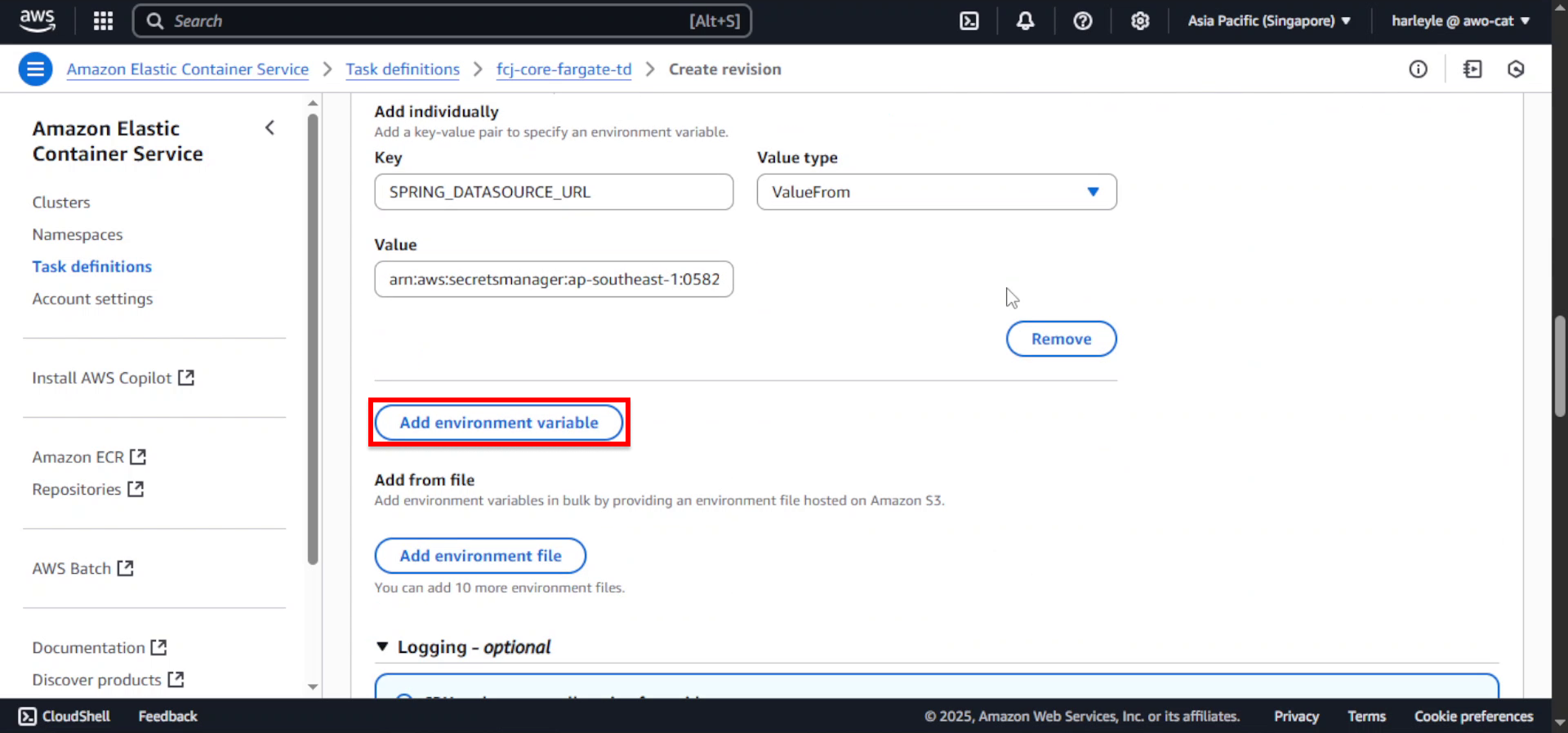1568x733 pixels.
Task: Go to Amazon Elastic Container Service breadcrumb
Action: (x=188, y=69)
